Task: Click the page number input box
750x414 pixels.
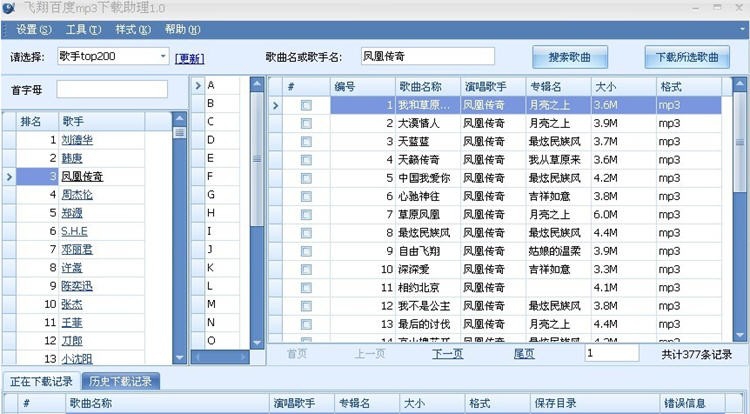Action: (x=611, y=353)
